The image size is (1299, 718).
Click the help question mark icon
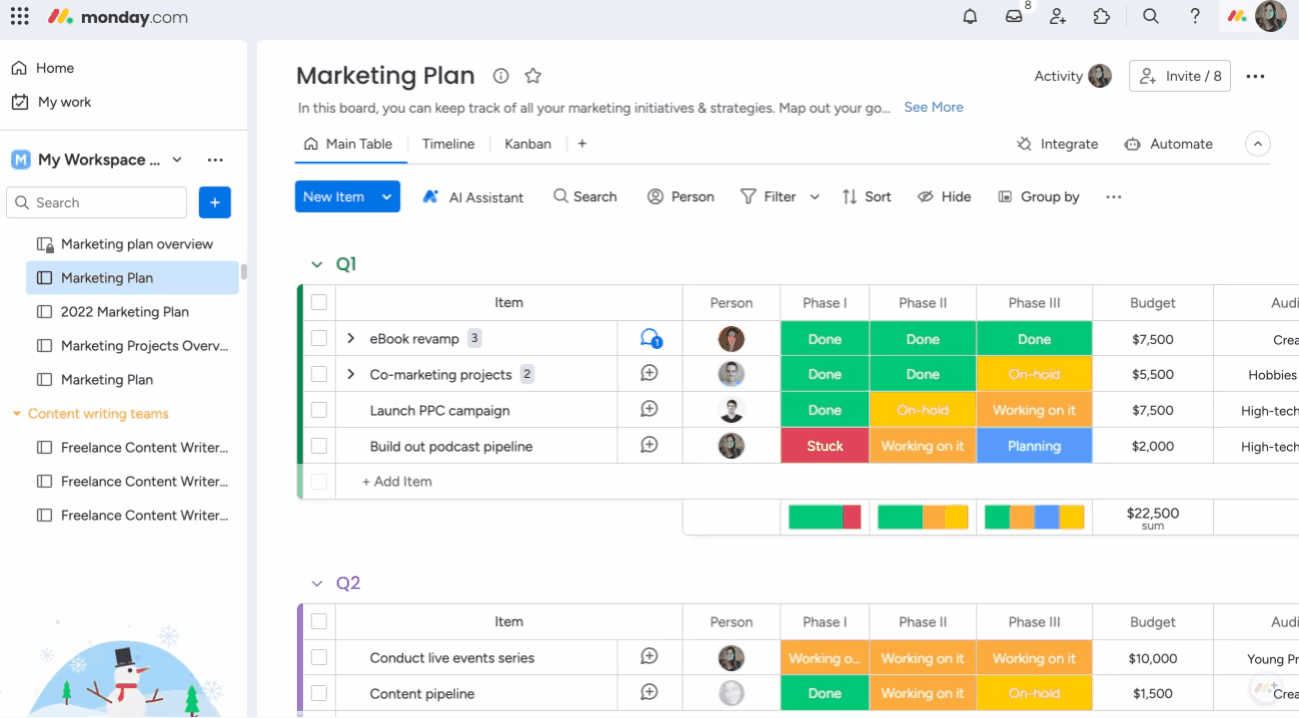[1195, 17]
